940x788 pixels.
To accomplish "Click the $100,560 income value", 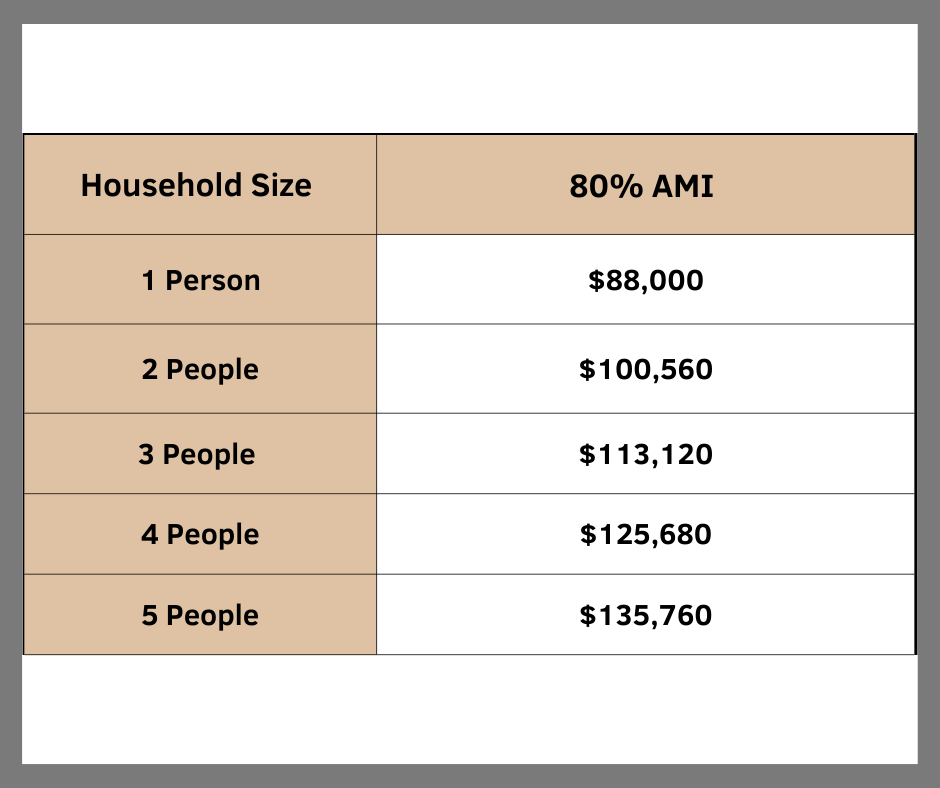I will (x=646, y=370).
